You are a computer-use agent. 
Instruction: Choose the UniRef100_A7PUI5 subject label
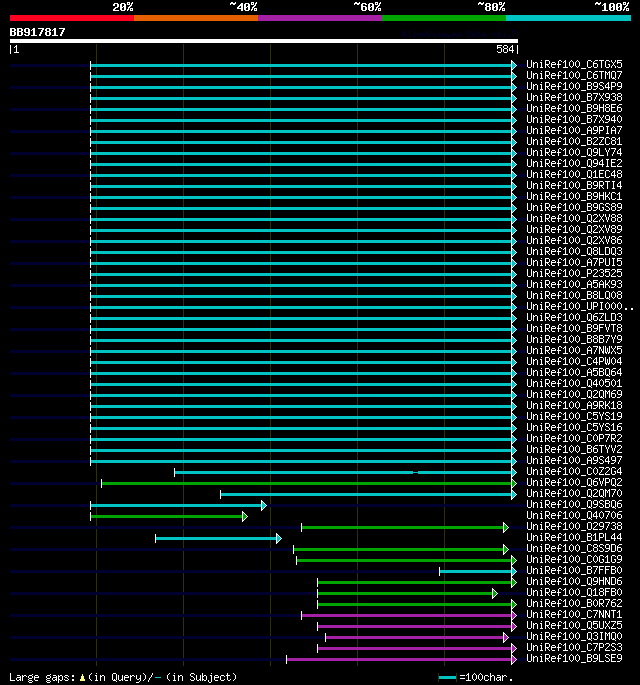[574, 262]
